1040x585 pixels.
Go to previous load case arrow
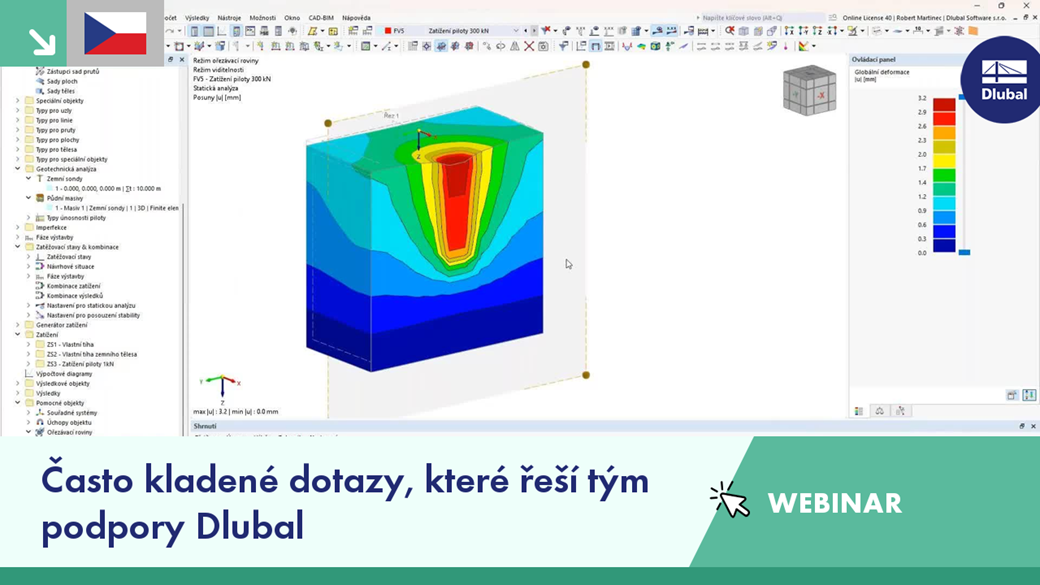tap(526, 31)
